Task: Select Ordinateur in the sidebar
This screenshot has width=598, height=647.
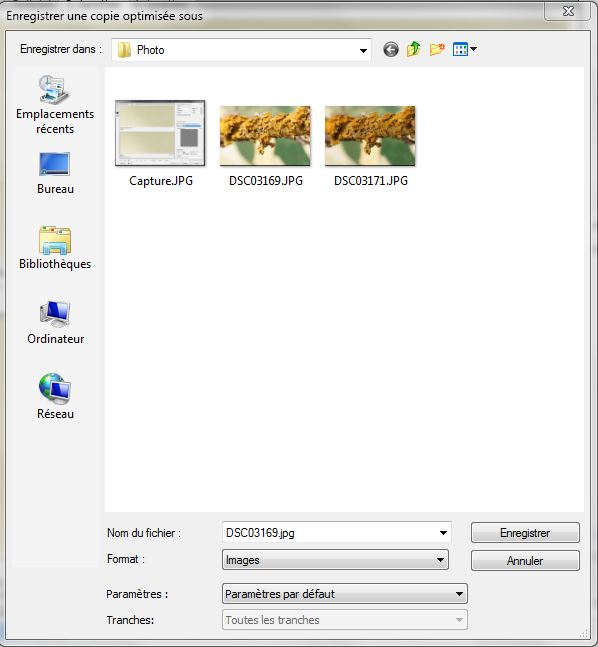Action: [x=55, y=323]
